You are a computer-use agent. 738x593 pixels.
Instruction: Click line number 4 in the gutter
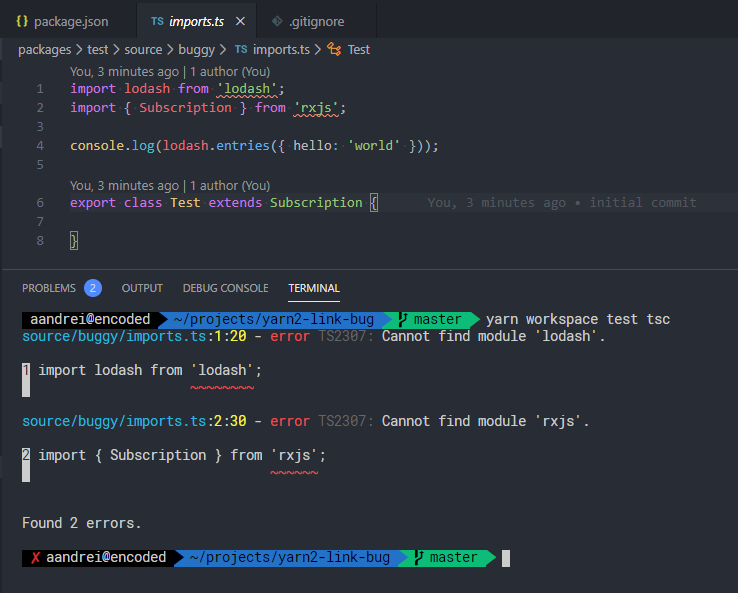(x=40, y=145)
